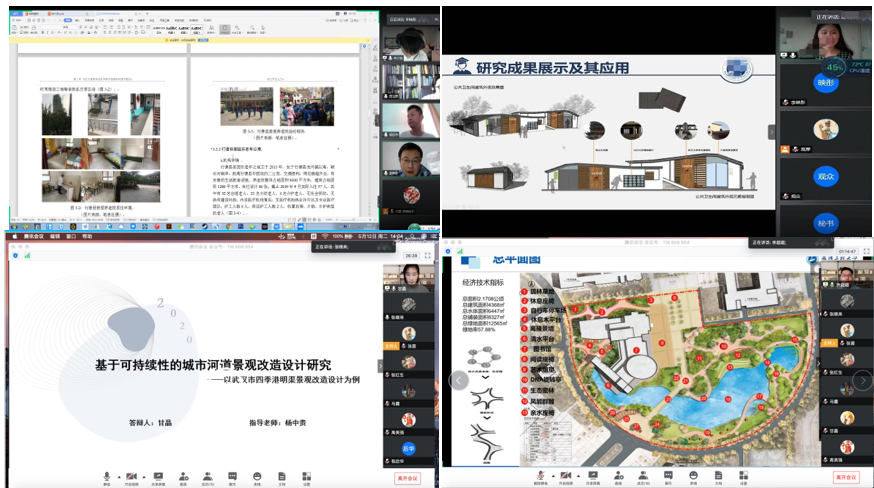The height and width of the screenshot is (488, 874).
Task: Go to previous slide on site plan presentation
Action: [x=458, y=380]
